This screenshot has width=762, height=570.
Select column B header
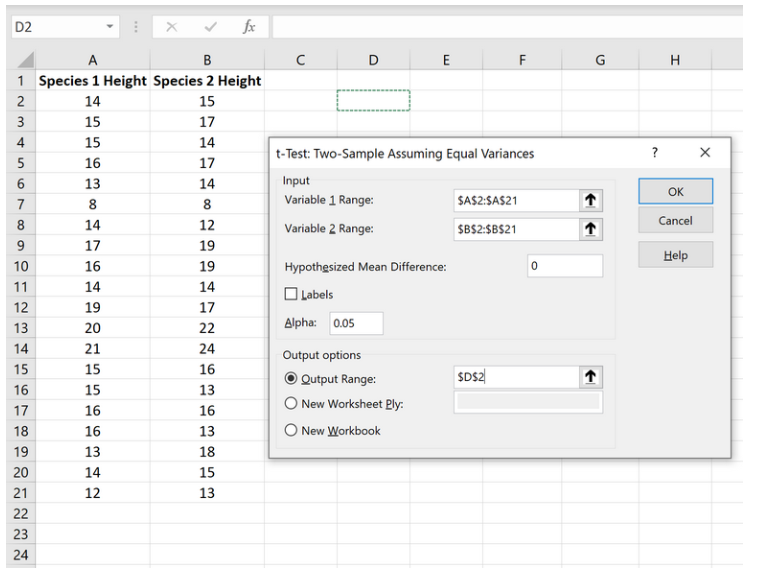(x=207, y=60)
